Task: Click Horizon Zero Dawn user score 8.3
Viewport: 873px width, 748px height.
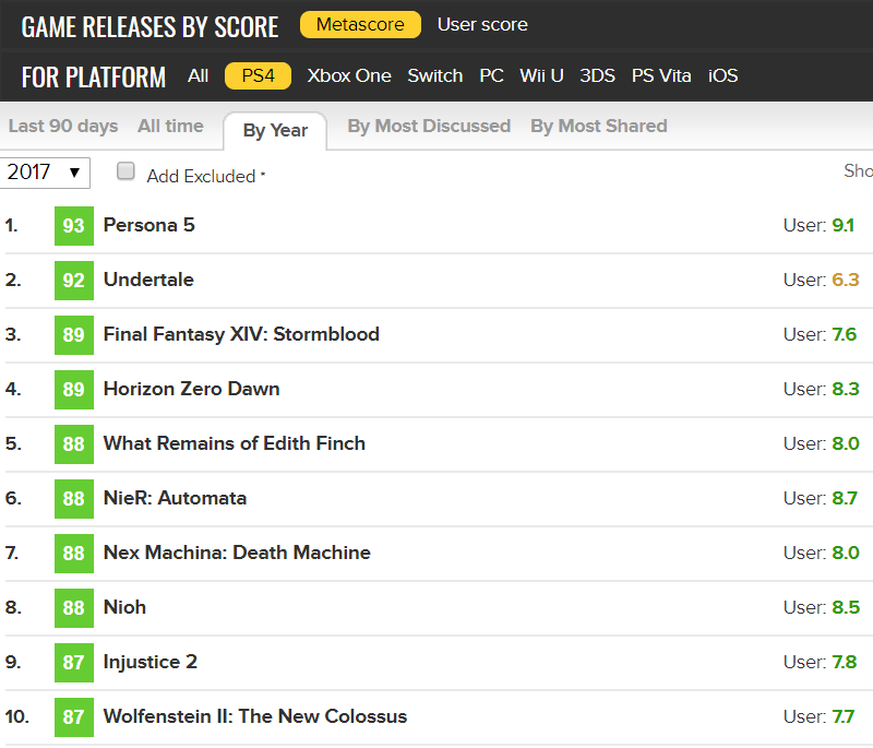Action: [846, 389]
